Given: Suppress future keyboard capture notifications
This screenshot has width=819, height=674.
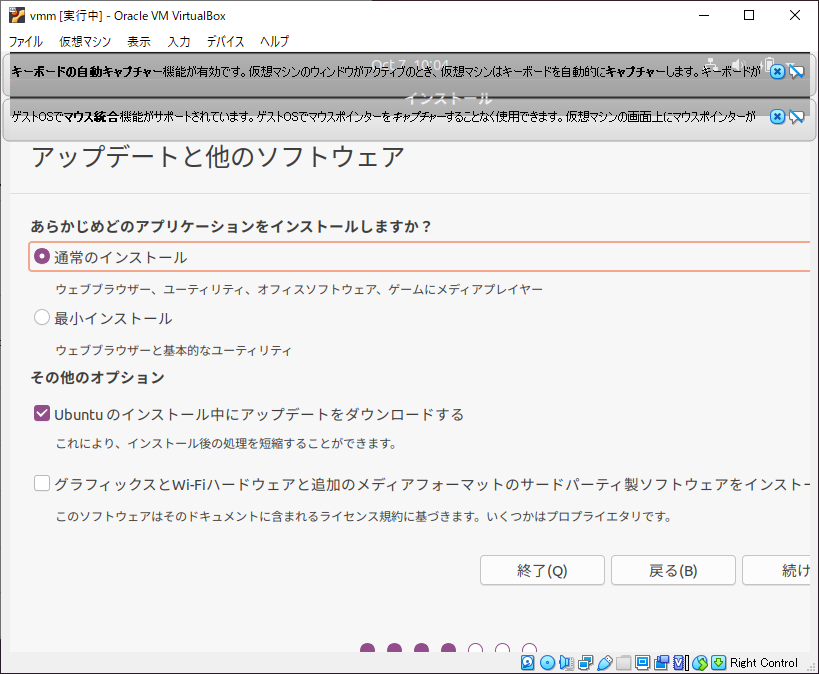Looking at the screenshot, I should 797,71.
